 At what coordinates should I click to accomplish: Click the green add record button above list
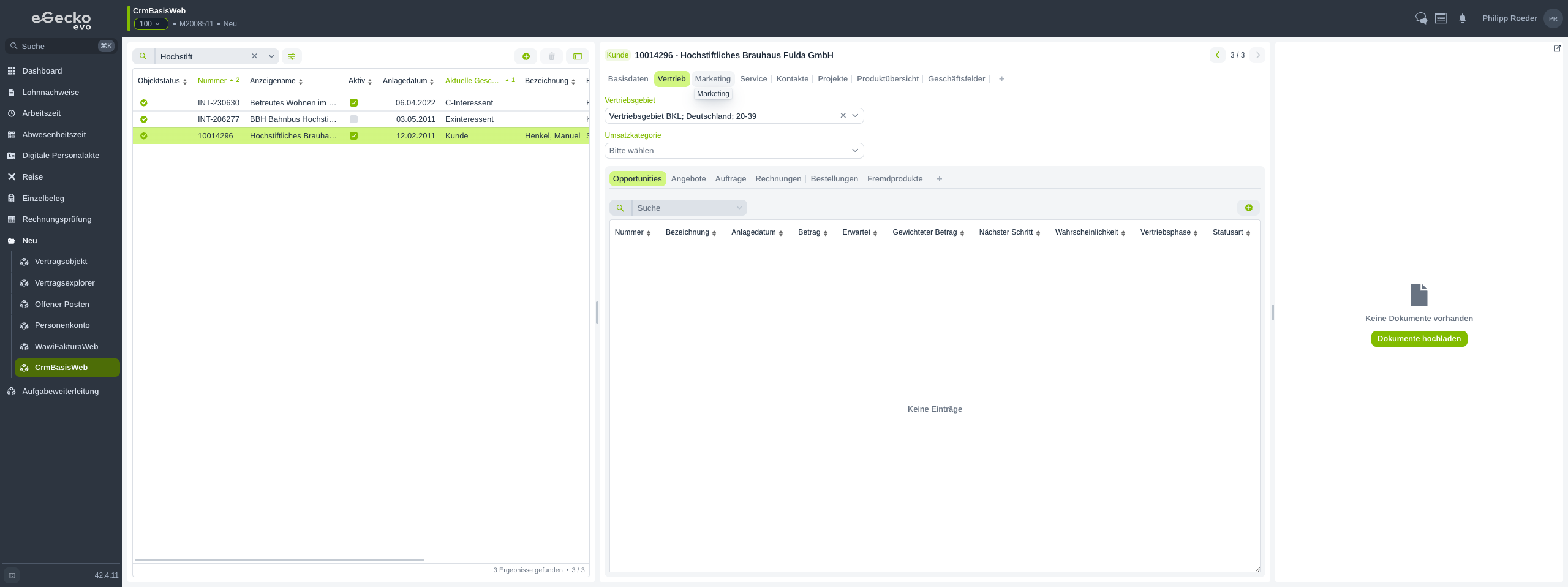point(526,56)
